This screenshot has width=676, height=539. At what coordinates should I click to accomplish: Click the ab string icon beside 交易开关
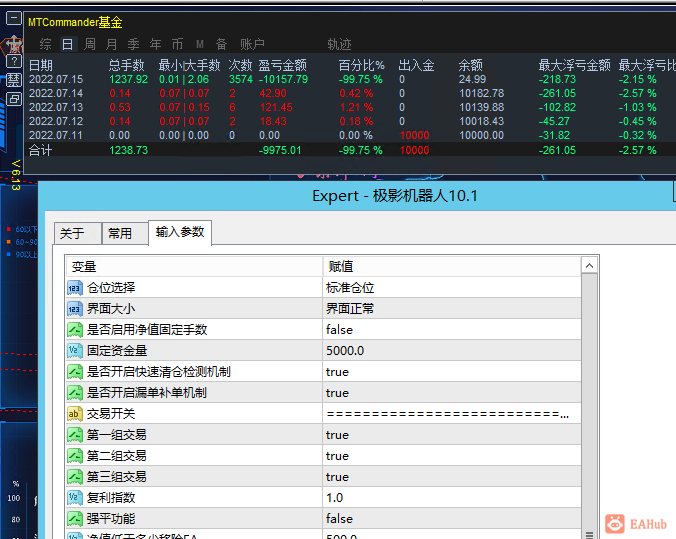pyautogui.click(x=75, y=414)
